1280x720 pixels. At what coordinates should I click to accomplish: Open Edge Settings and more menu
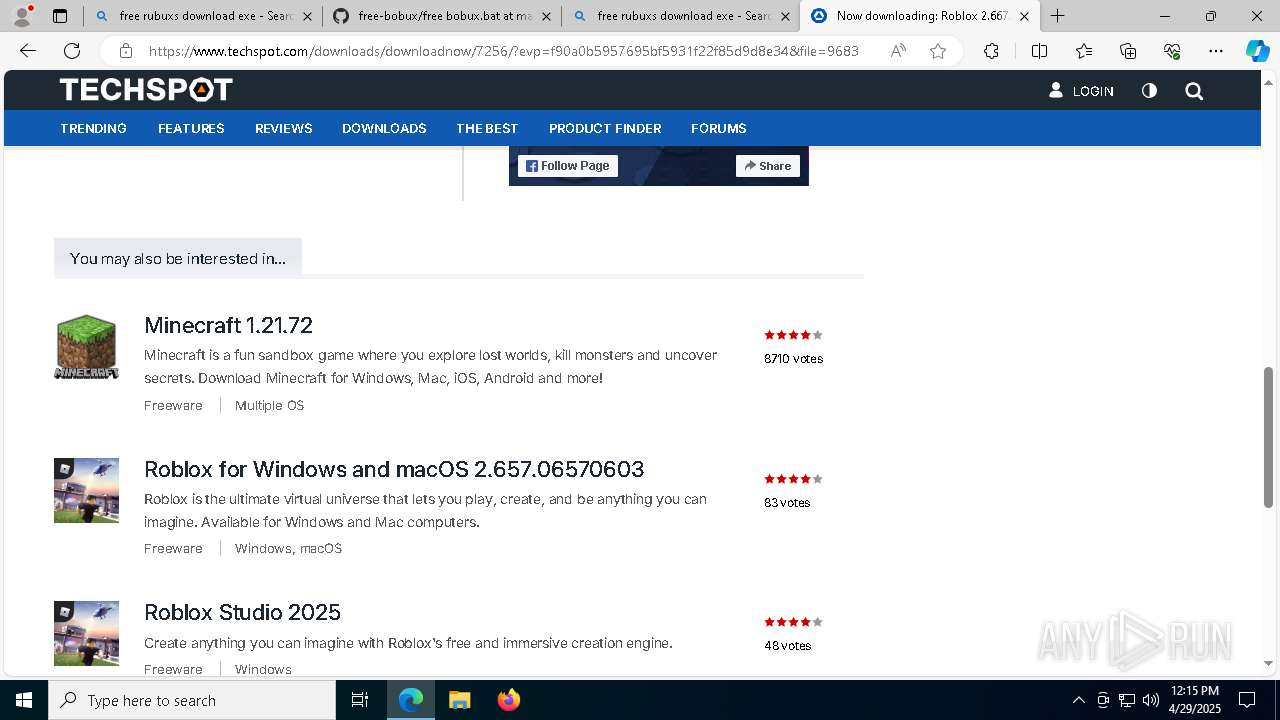(x=1216, y=51)
